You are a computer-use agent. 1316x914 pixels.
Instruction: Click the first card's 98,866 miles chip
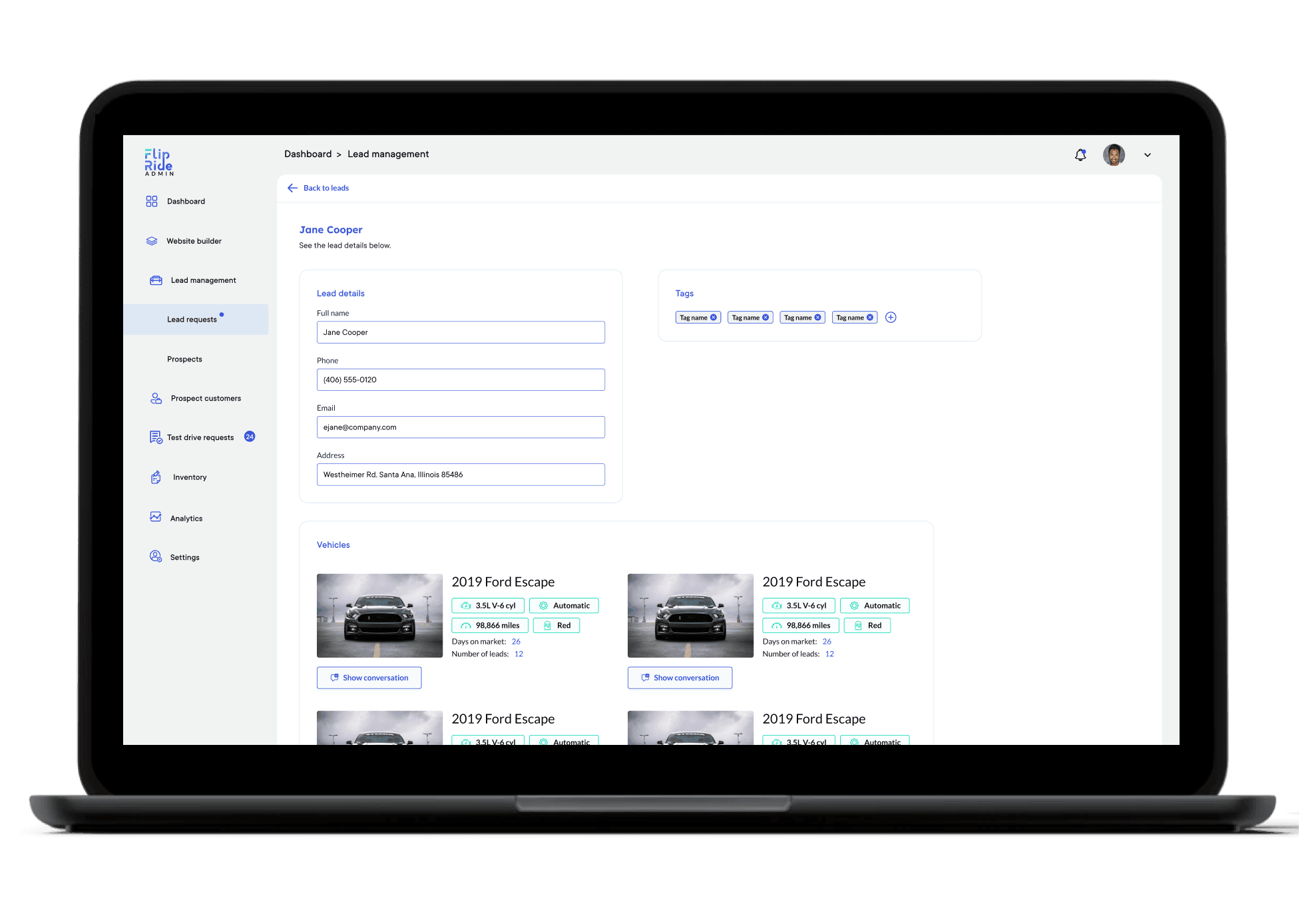point(490,626)
